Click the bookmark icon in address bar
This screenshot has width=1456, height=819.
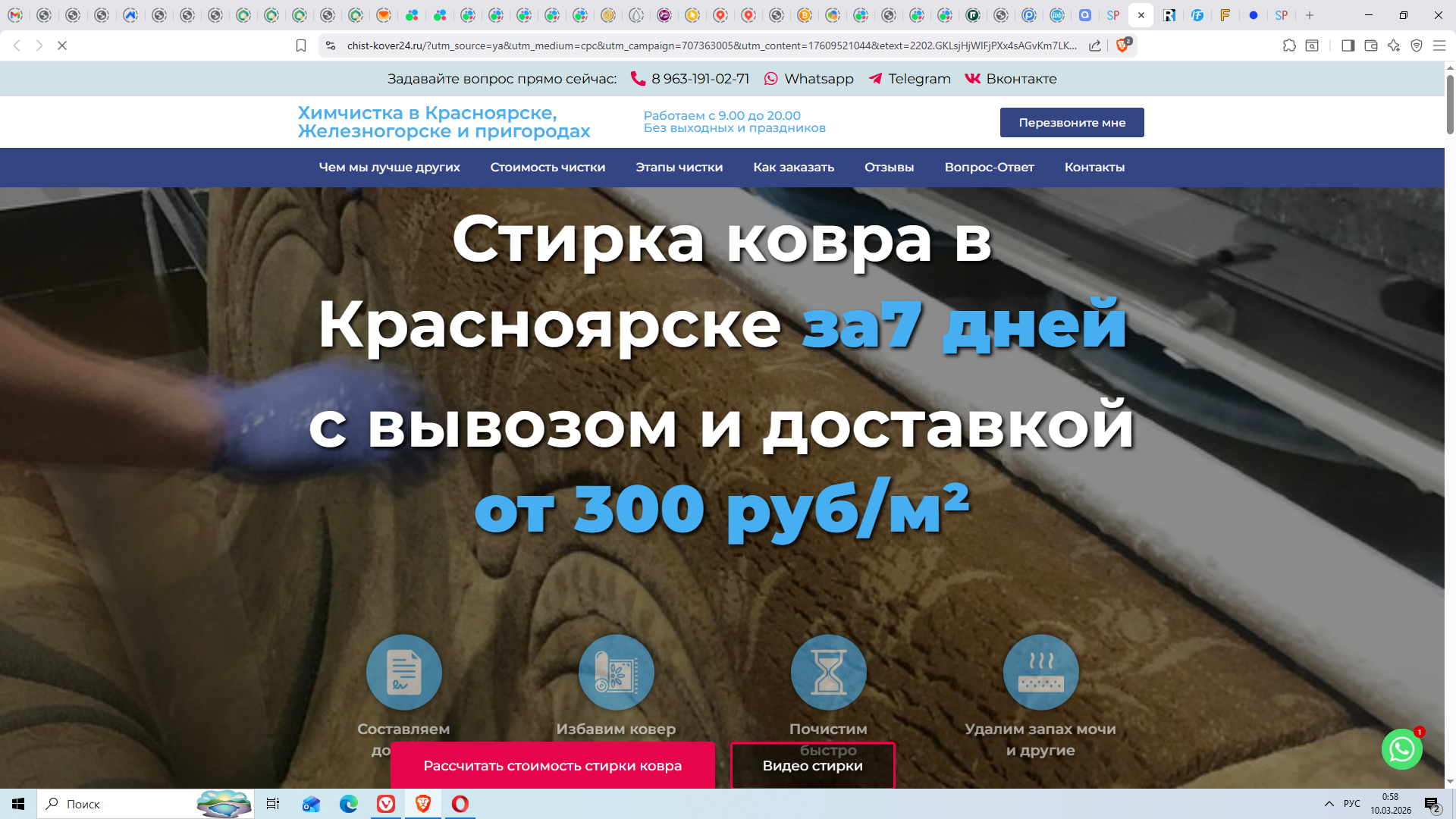(301, 45)
